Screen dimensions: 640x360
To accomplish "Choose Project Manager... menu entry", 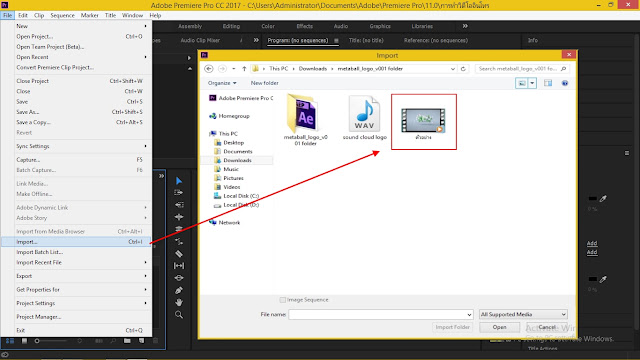I will [x=76, y=317].
